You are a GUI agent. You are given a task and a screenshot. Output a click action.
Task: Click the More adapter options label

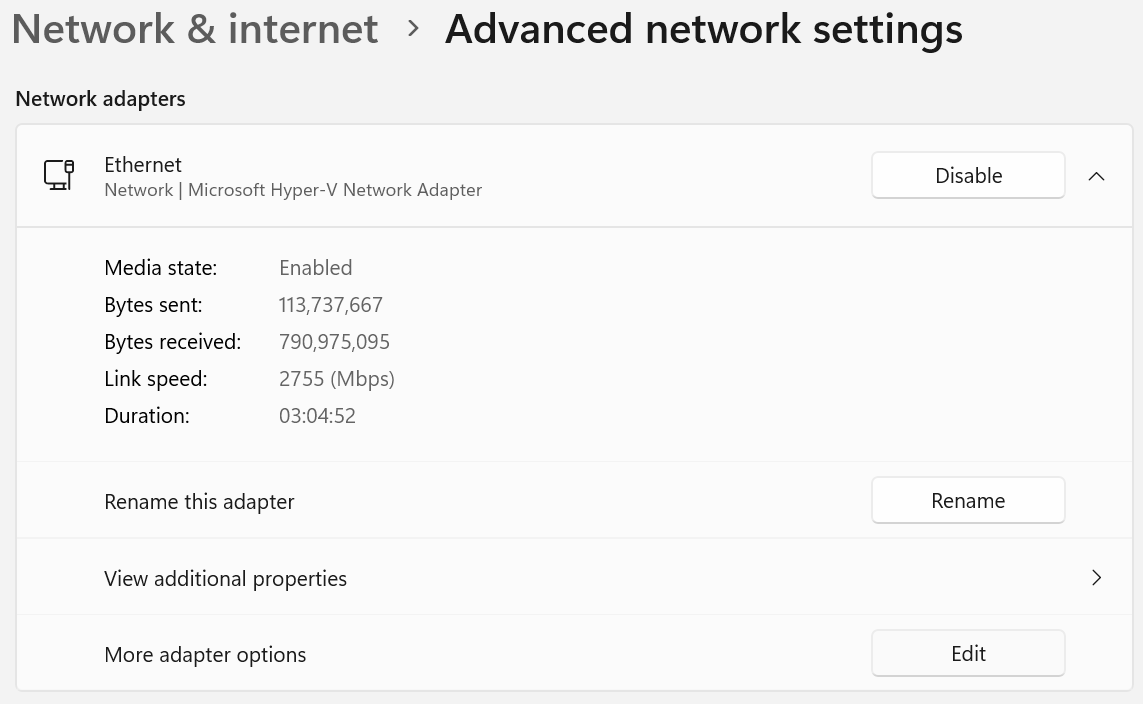coord(205,654)
